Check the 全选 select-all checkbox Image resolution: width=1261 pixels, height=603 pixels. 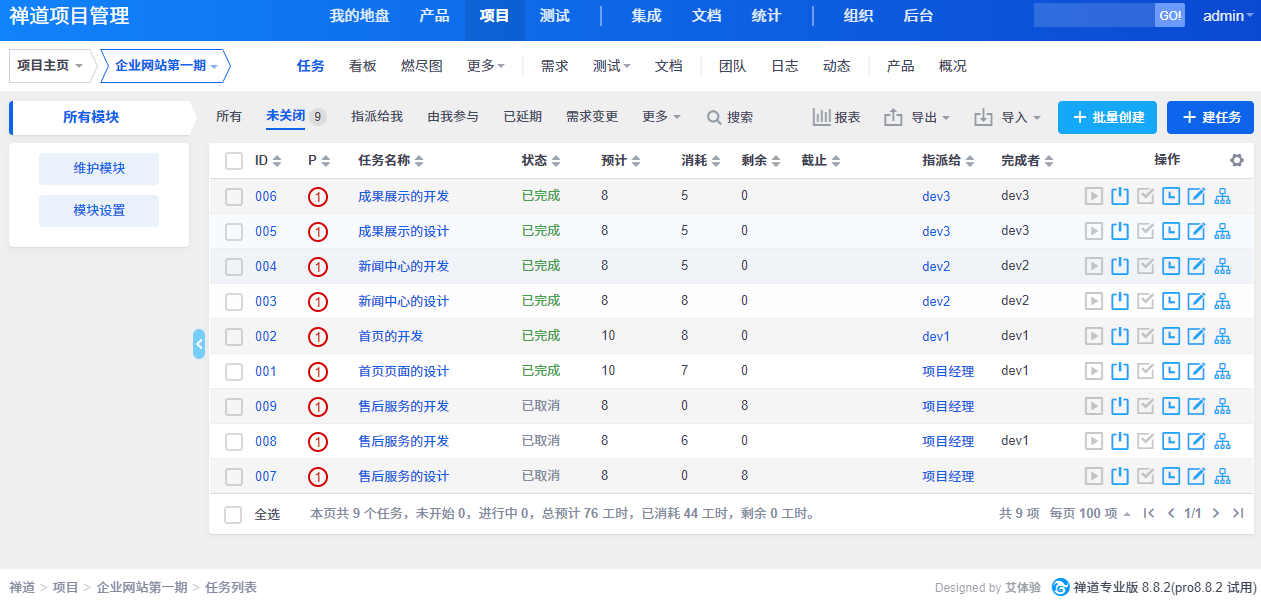point(234,514)
